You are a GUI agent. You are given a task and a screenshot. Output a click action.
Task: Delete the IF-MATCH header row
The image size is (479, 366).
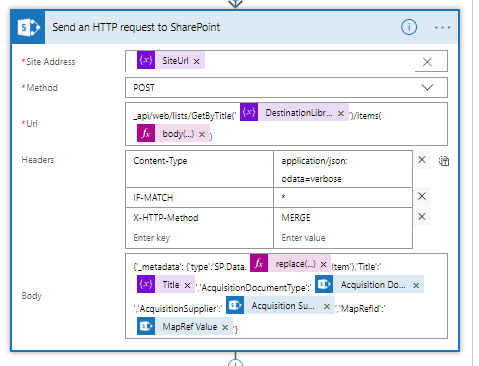coord(422,196)
